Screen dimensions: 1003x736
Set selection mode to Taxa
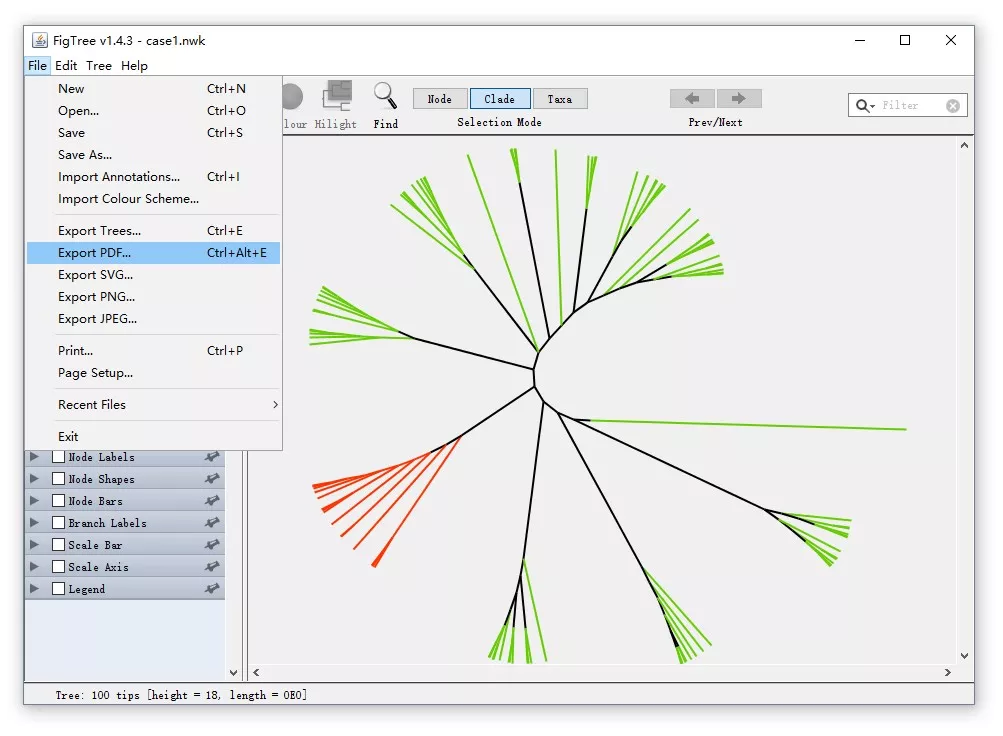tap(560, 99)
